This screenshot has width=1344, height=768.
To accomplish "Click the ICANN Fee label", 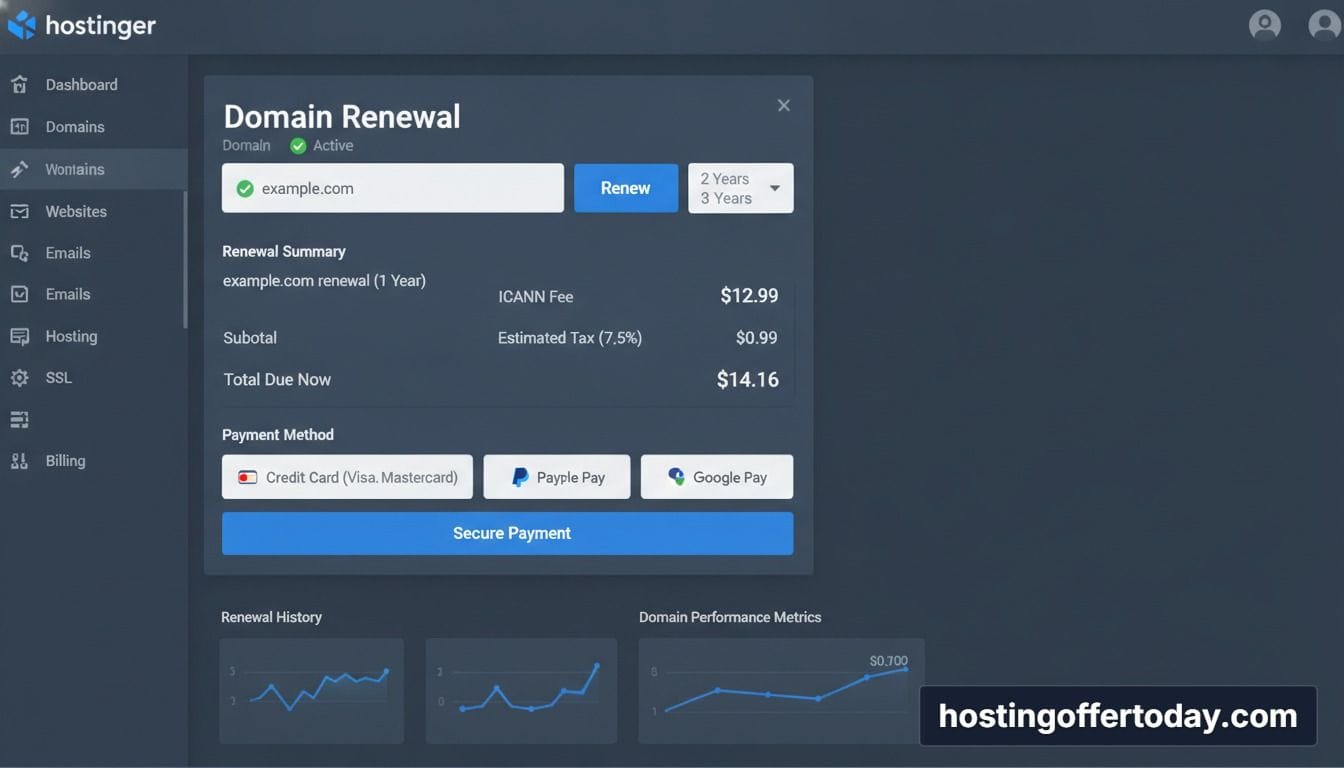I will (536, 297).
